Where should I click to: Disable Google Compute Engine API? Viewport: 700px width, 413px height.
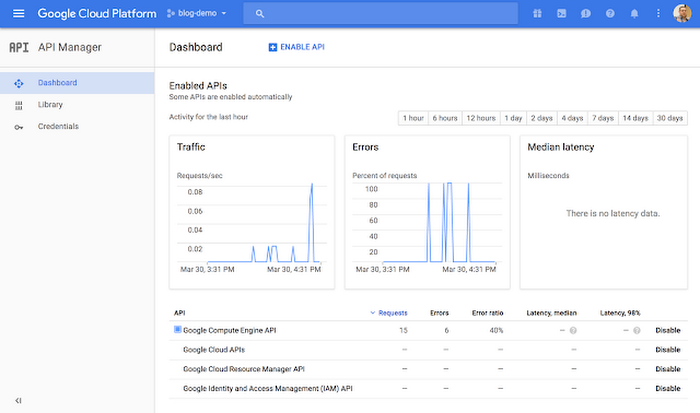pos(668,330)
